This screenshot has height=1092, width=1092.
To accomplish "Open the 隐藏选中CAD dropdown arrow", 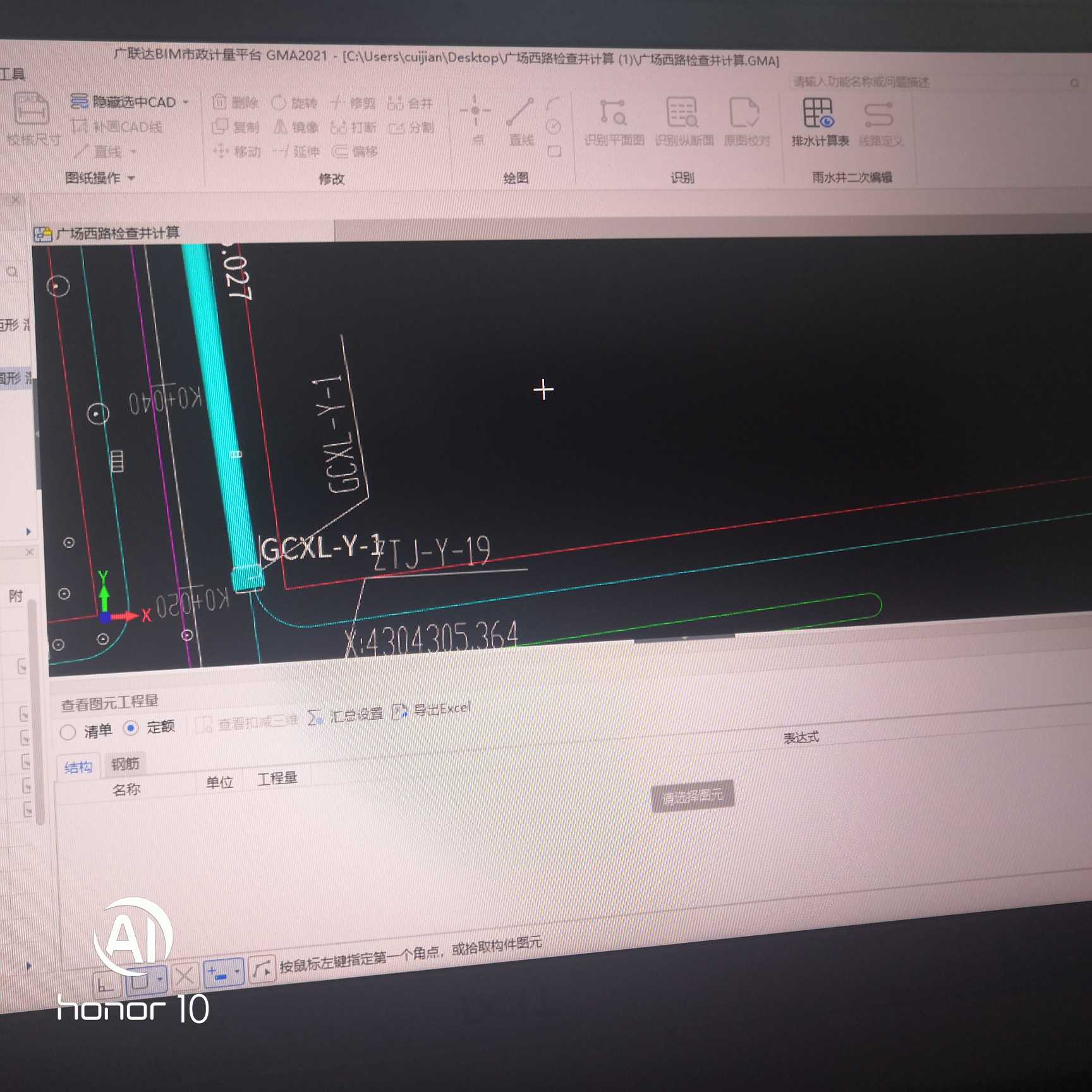I will [x=186, y=102].
